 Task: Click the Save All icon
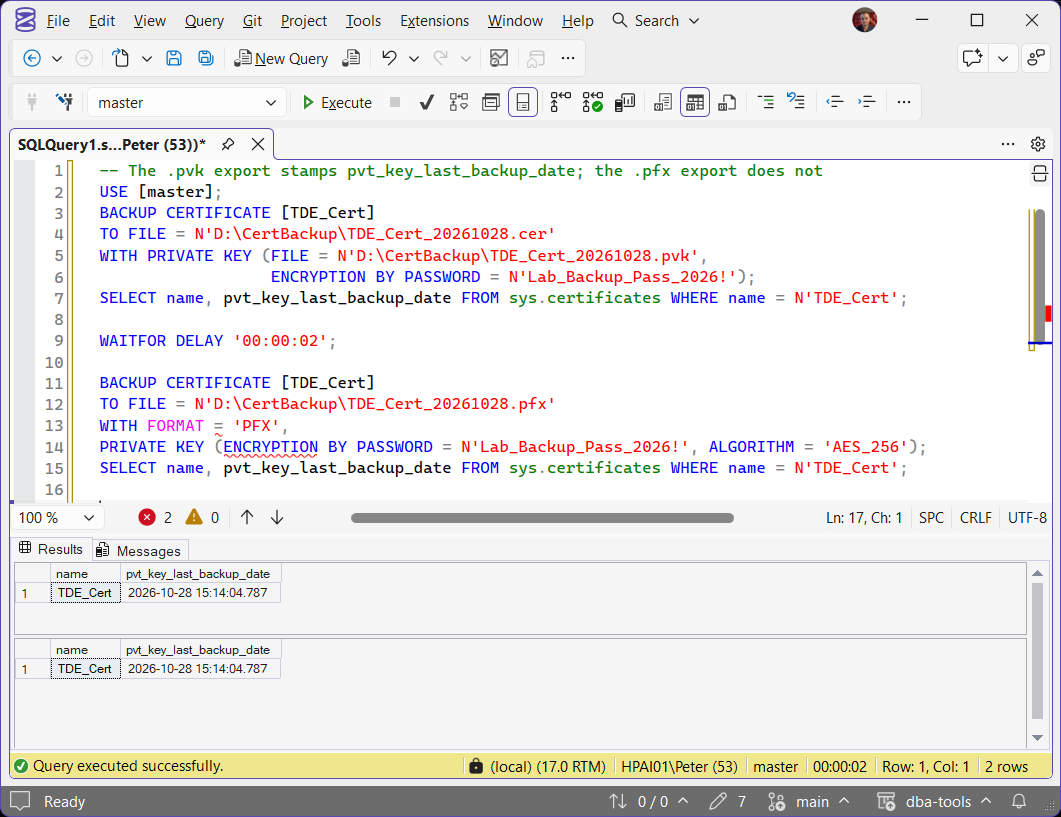coord(206,59)
